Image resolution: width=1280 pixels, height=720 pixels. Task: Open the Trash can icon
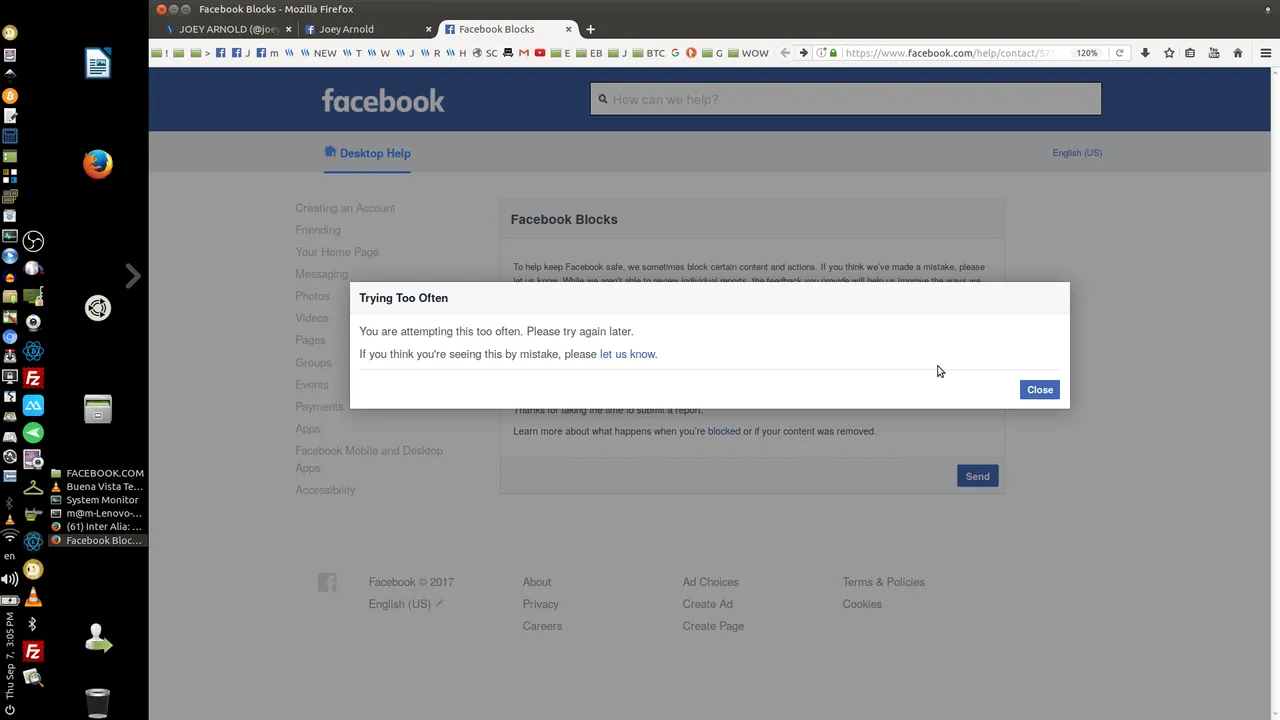tap(98, 703)
